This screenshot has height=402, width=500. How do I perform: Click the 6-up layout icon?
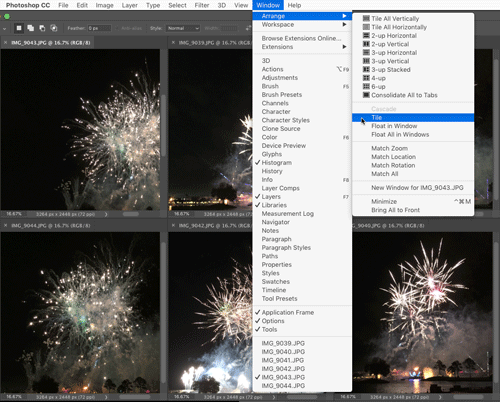366,86
